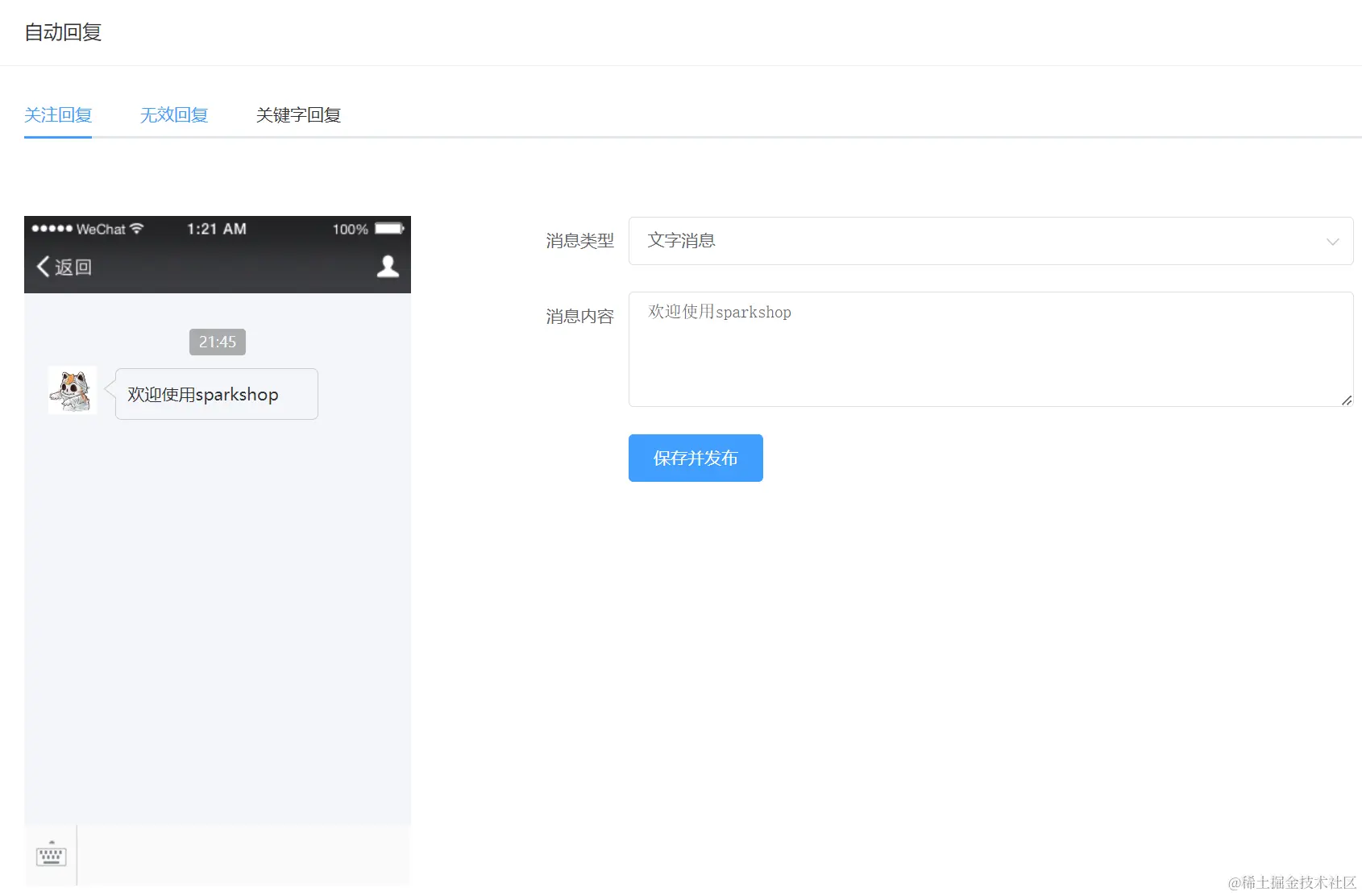This screenshot has width=1362, height=896.
Task: Click the 100% battery percentage text
Action: click(351, 230)
